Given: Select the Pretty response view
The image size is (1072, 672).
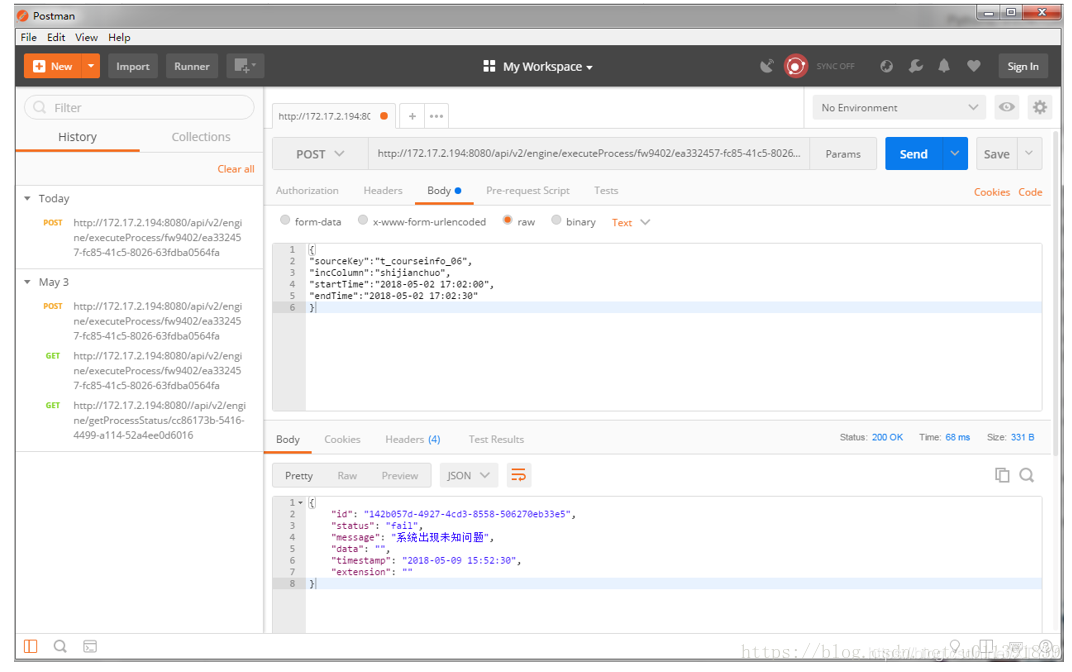Looking at the screenshot, I should (x=299, y=475).
